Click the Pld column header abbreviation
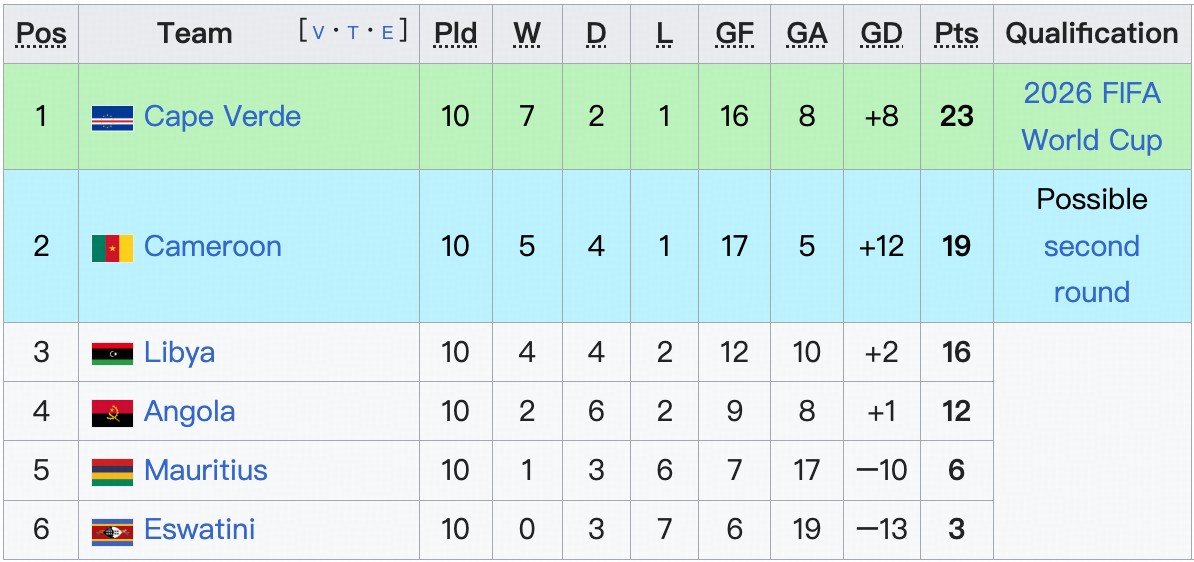 pos(455,33)
